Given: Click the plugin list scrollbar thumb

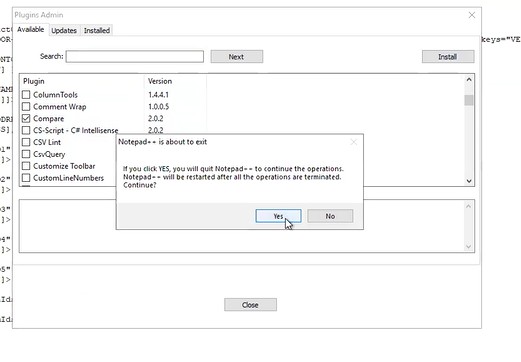Looking at the screenshot, I should [x=469, y=100].
